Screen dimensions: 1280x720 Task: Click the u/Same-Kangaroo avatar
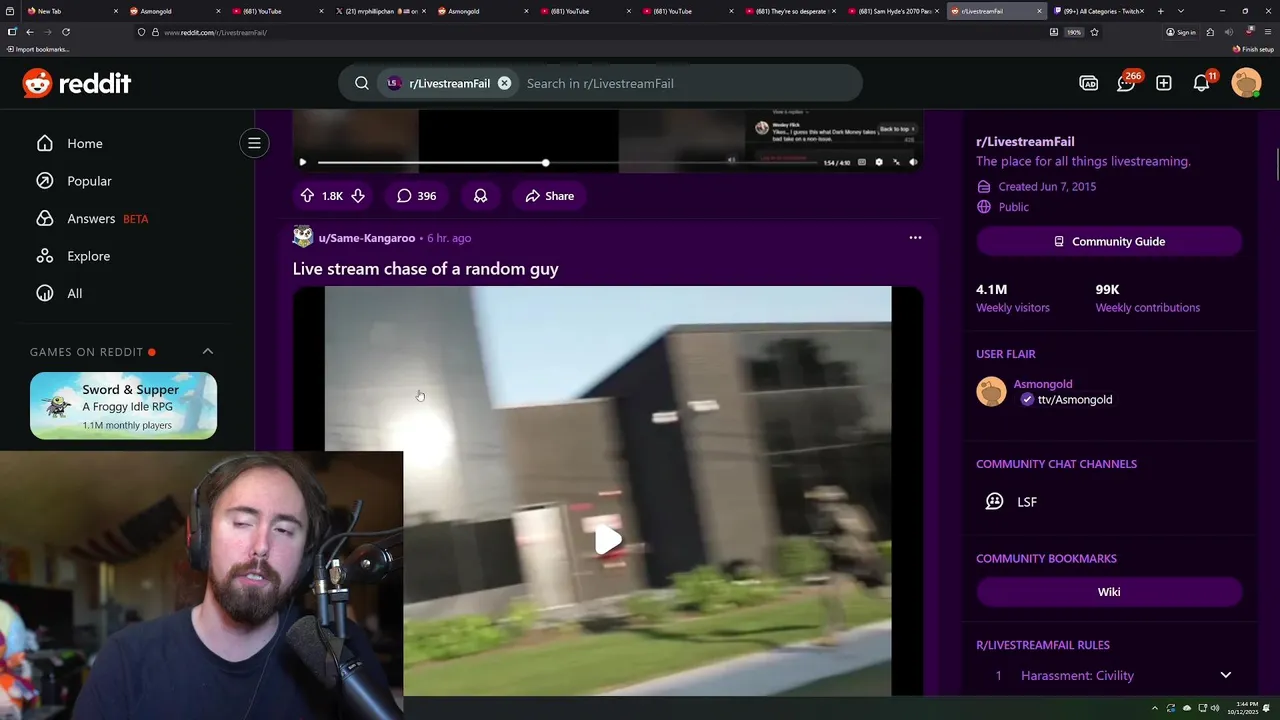pyautogui.click(x=303, y=237)
